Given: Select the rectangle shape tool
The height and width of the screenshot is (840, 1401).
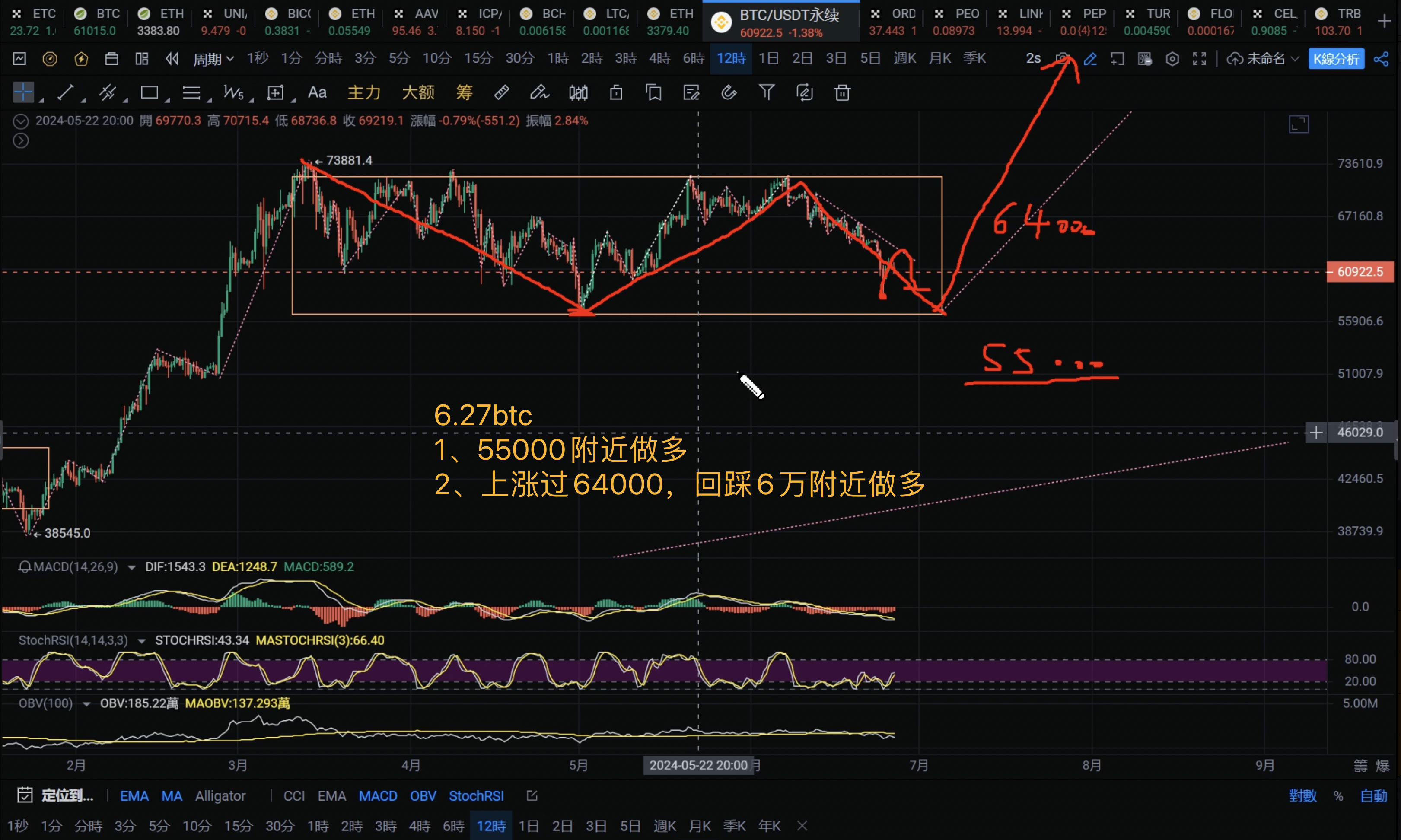Looking at the screenshot, I should pos(150,92).
